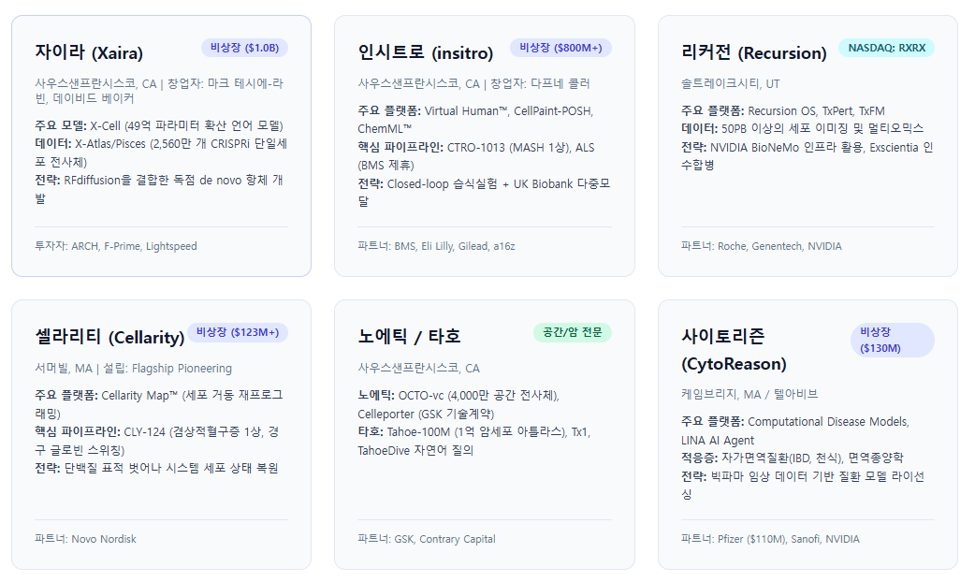Click the X-Cell 주요 모델 description line
Image resolution: width=975 pixels, height=582 pixels.
click(x=159, y=126)
